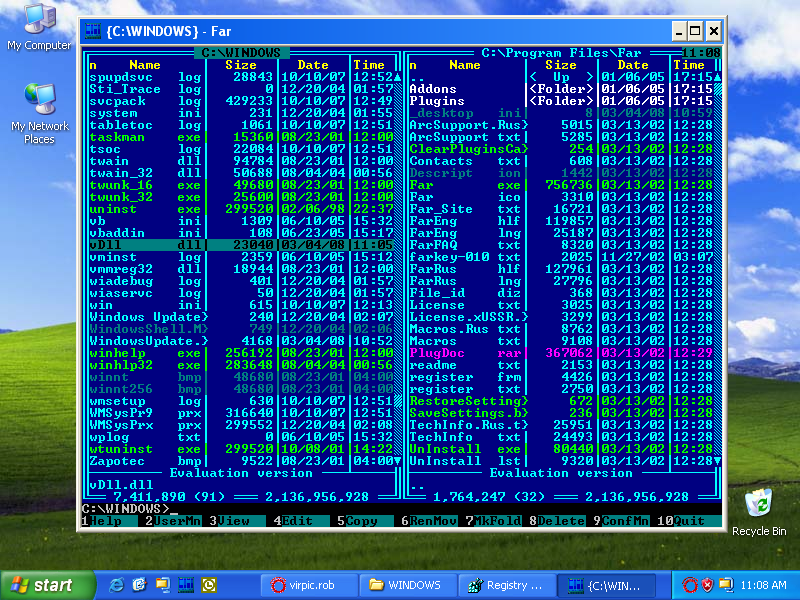Viewport: 800px width, 600px height.
Task: Select the wtuninst exe file
Action: (x=241, y=449)
